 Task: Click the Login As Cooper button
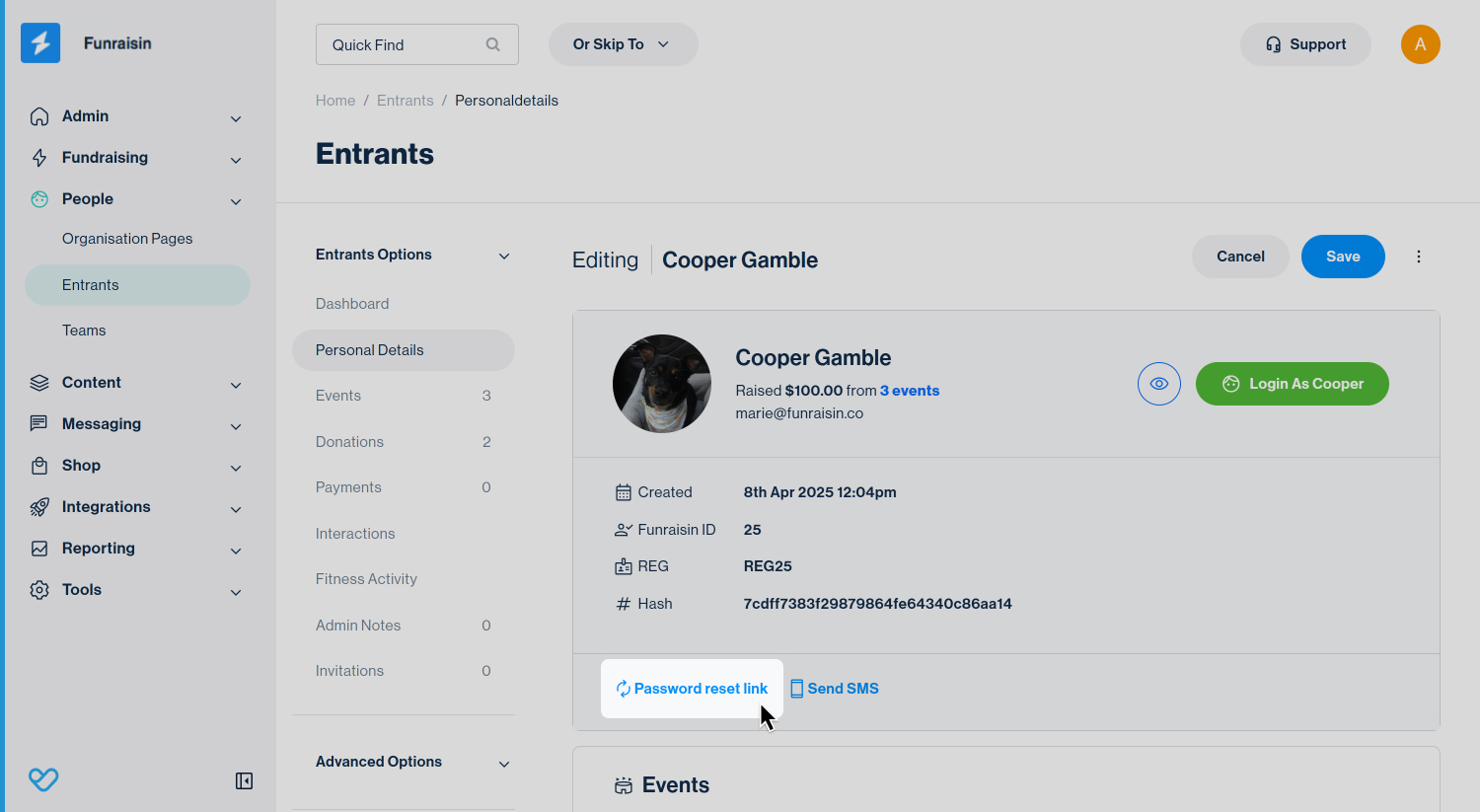[x=1292, y=384]
